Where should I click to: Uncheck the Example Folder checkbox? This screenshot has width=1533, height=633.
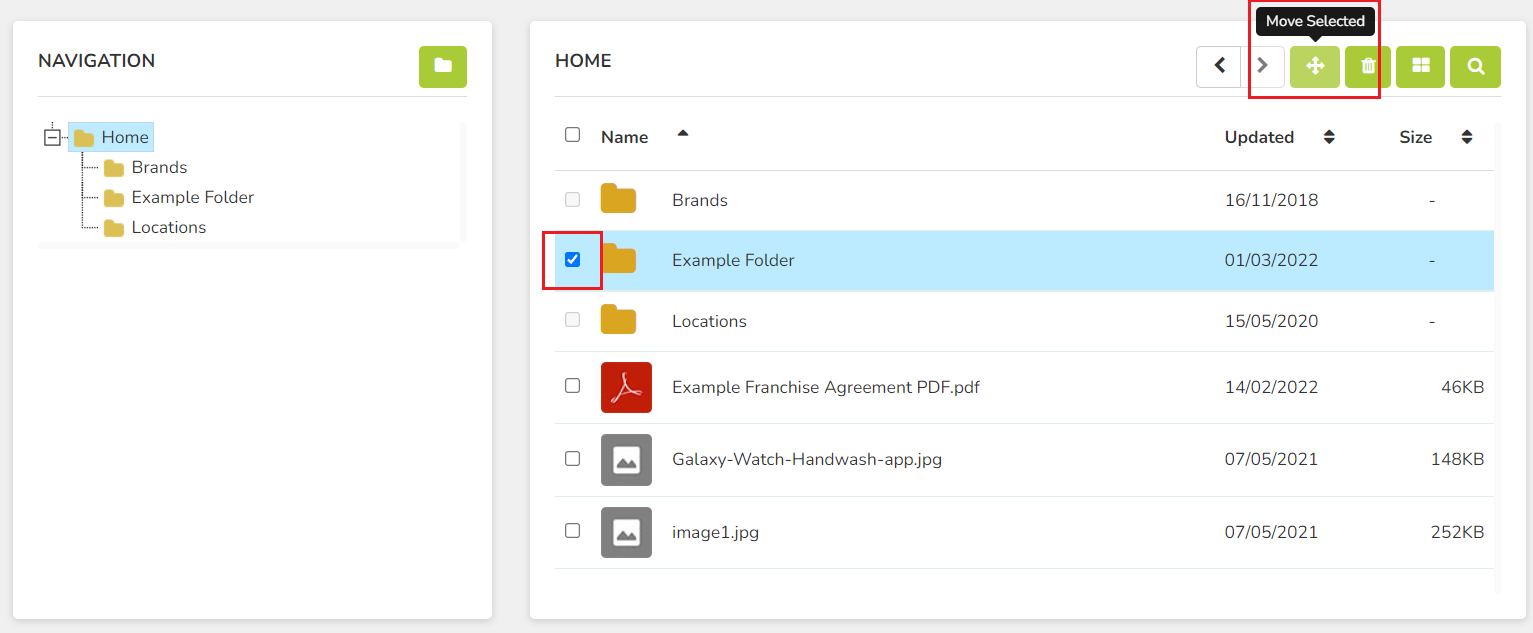tap(572, 260)
